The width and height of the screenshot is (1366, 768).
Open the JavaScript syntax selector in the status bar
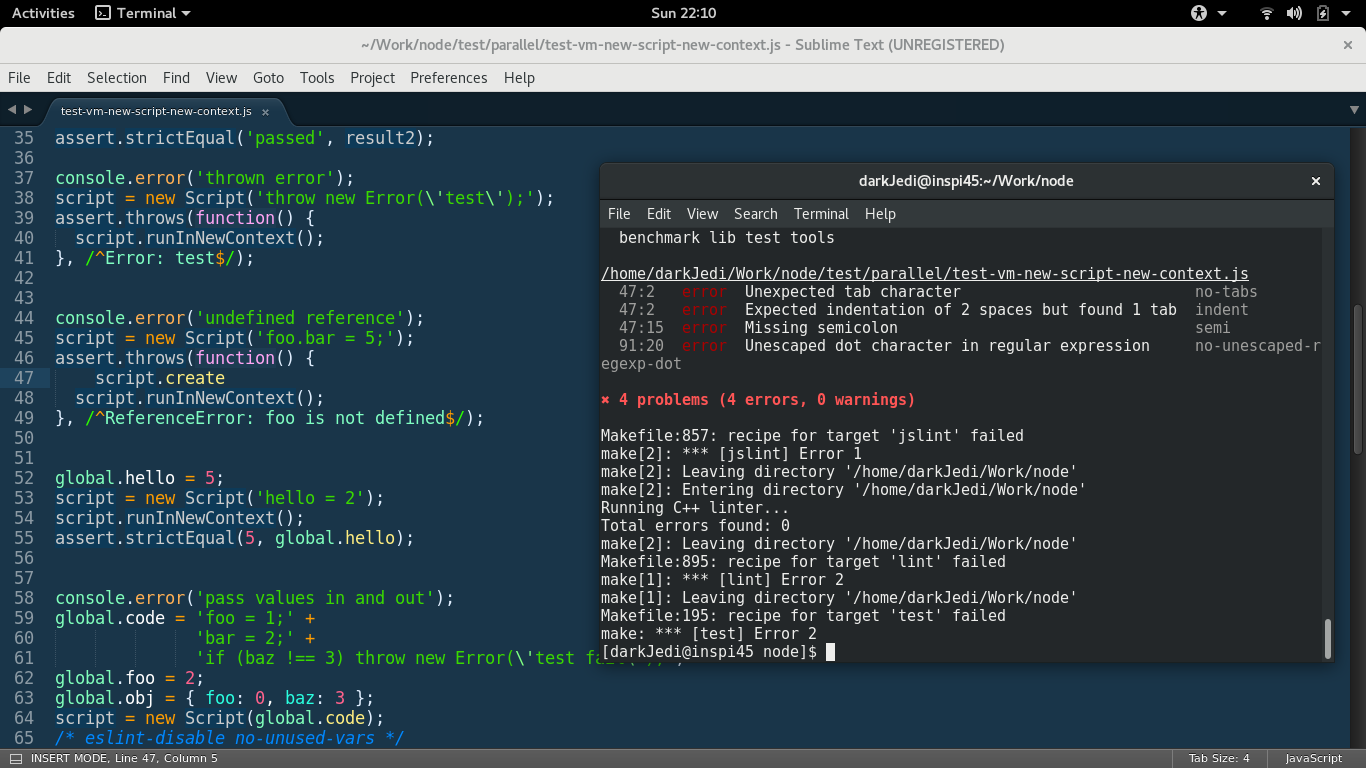pyautogui.click(x=1312, y=758)
